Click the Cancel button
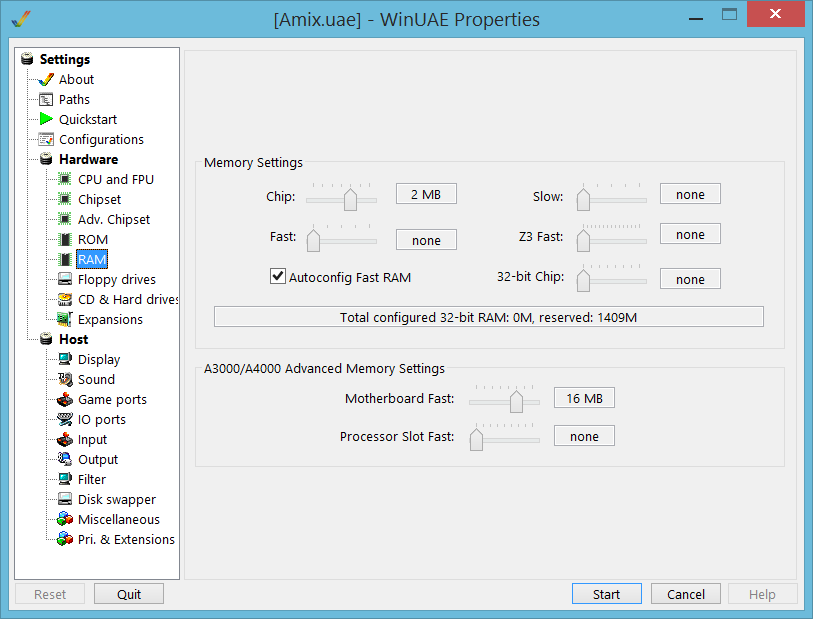Screen dimensions: 813x619 click(685, 594)
